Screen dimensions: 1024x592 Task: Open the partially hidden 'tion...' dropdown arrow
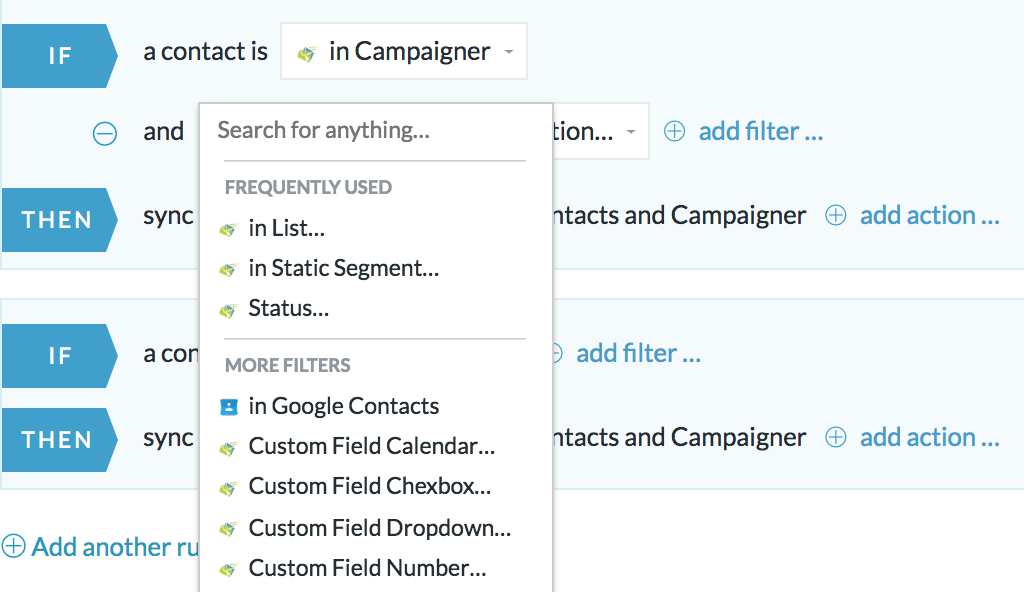[631, 132]
